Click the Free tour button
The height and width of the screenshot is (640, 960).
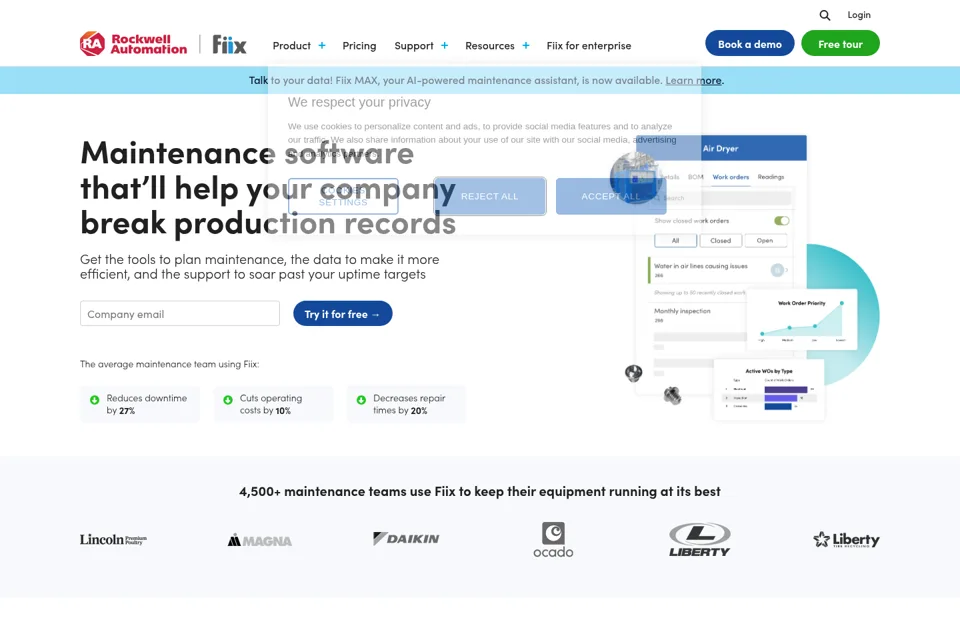click(x=841, y=43)
